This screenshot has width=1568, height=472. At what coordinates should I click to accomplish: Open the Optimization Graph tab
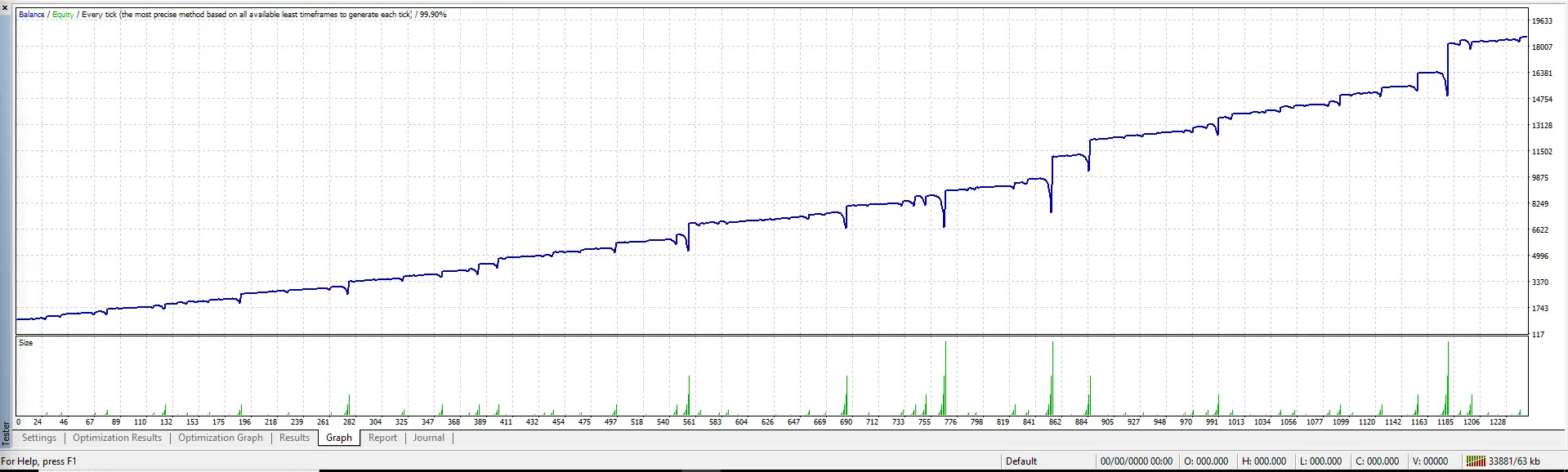click(221, 438)
